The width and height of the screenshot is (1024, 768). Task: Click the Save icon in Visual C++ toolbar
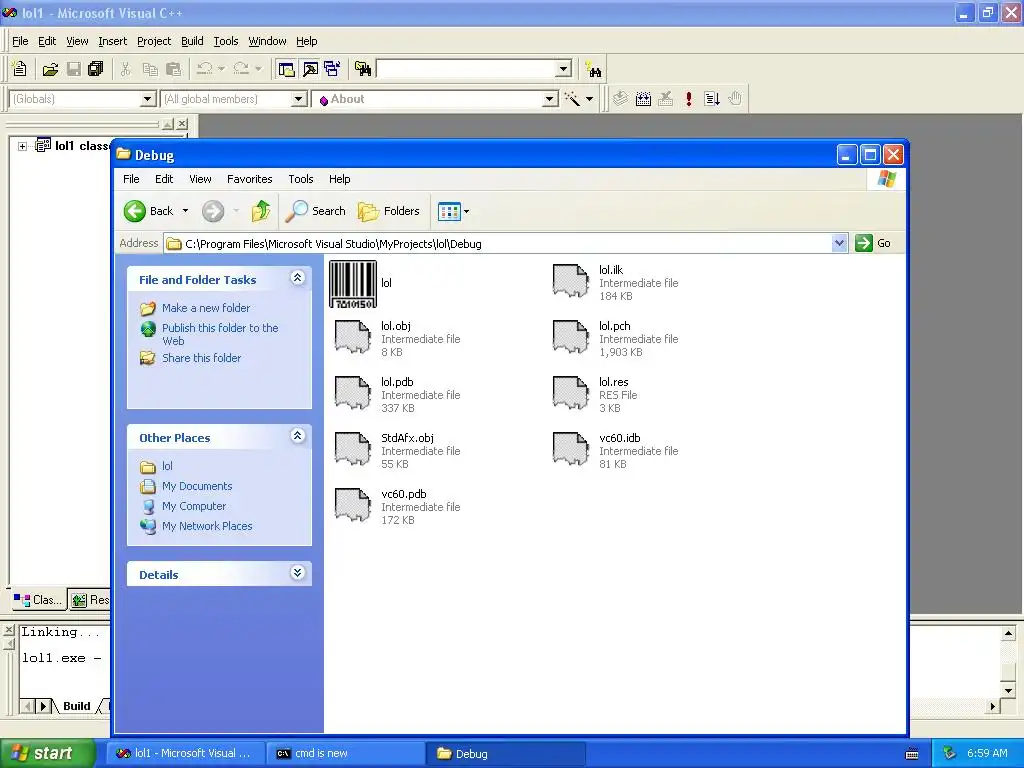(74, 69)
